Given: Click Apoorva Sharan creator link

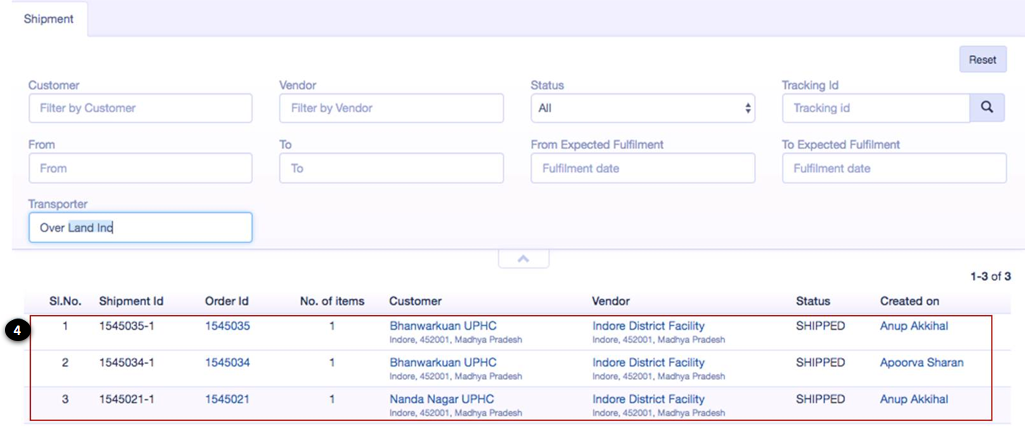Looking at the screenshot, I should coord(922,362).
